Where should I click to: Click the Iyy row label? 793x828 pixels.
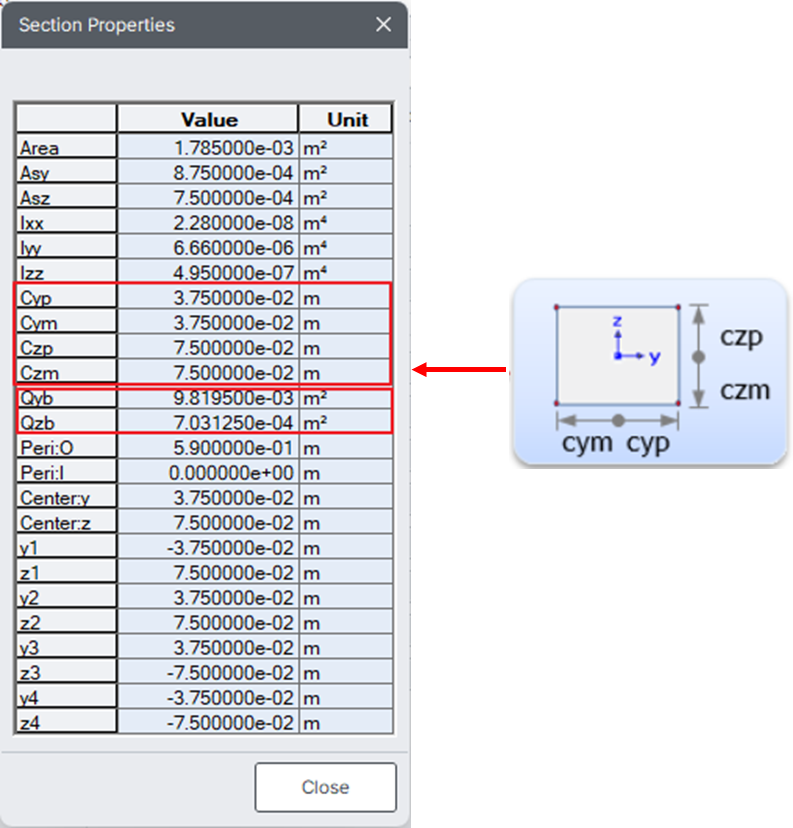(x=66, y=247)
